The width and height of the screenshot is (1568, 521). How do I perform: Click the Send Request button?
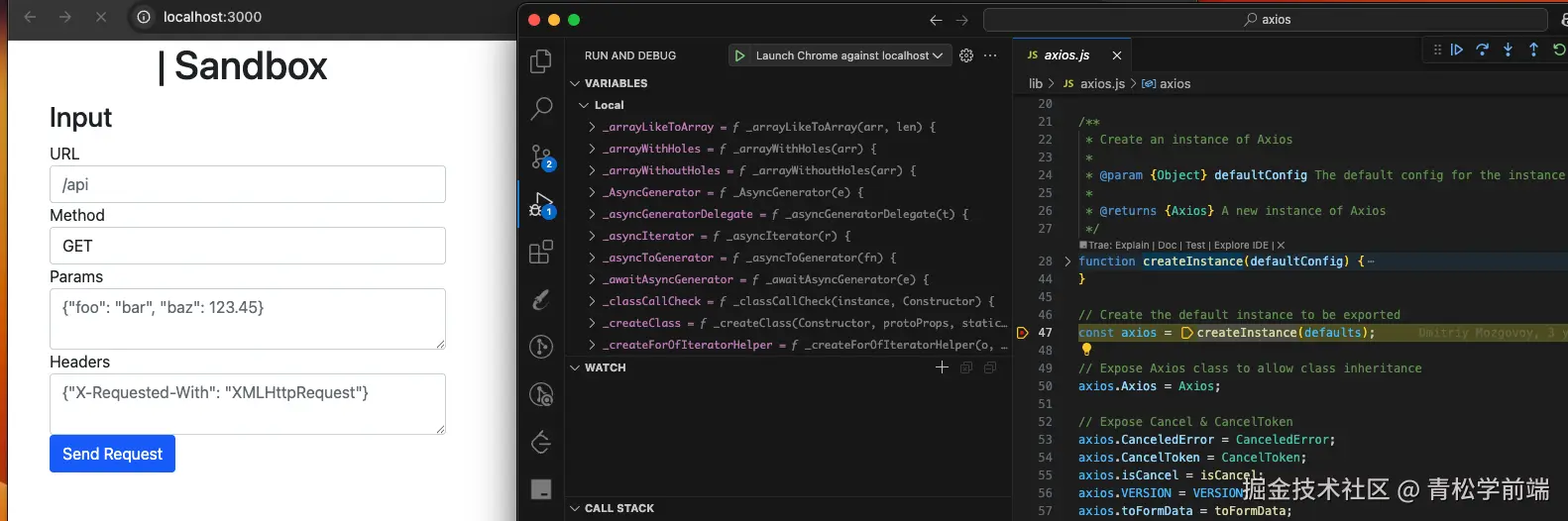112,454
